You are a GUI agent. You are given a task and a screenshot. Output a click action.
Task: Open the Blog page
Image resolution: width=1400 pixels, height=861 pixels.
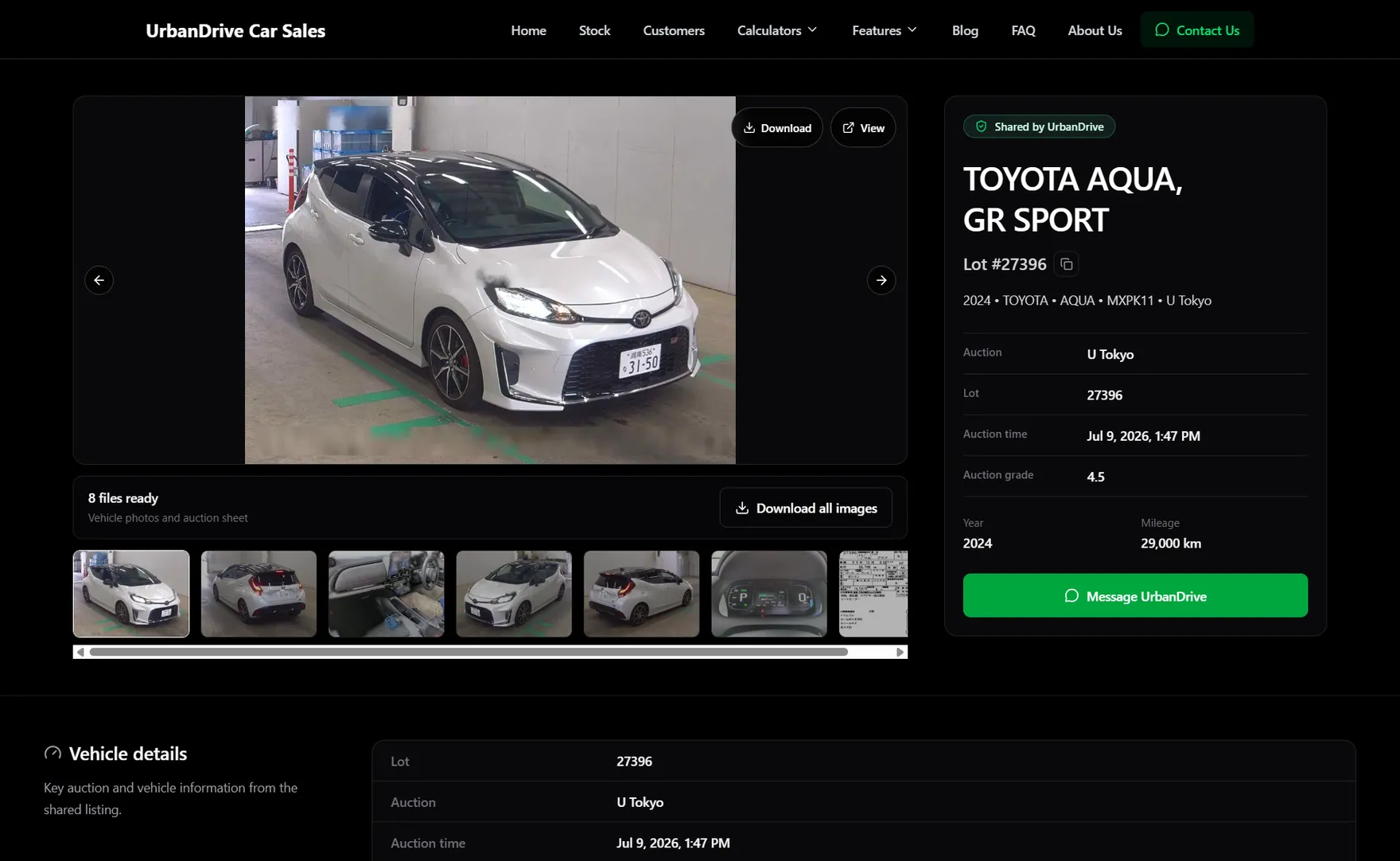tap(965, 30)
